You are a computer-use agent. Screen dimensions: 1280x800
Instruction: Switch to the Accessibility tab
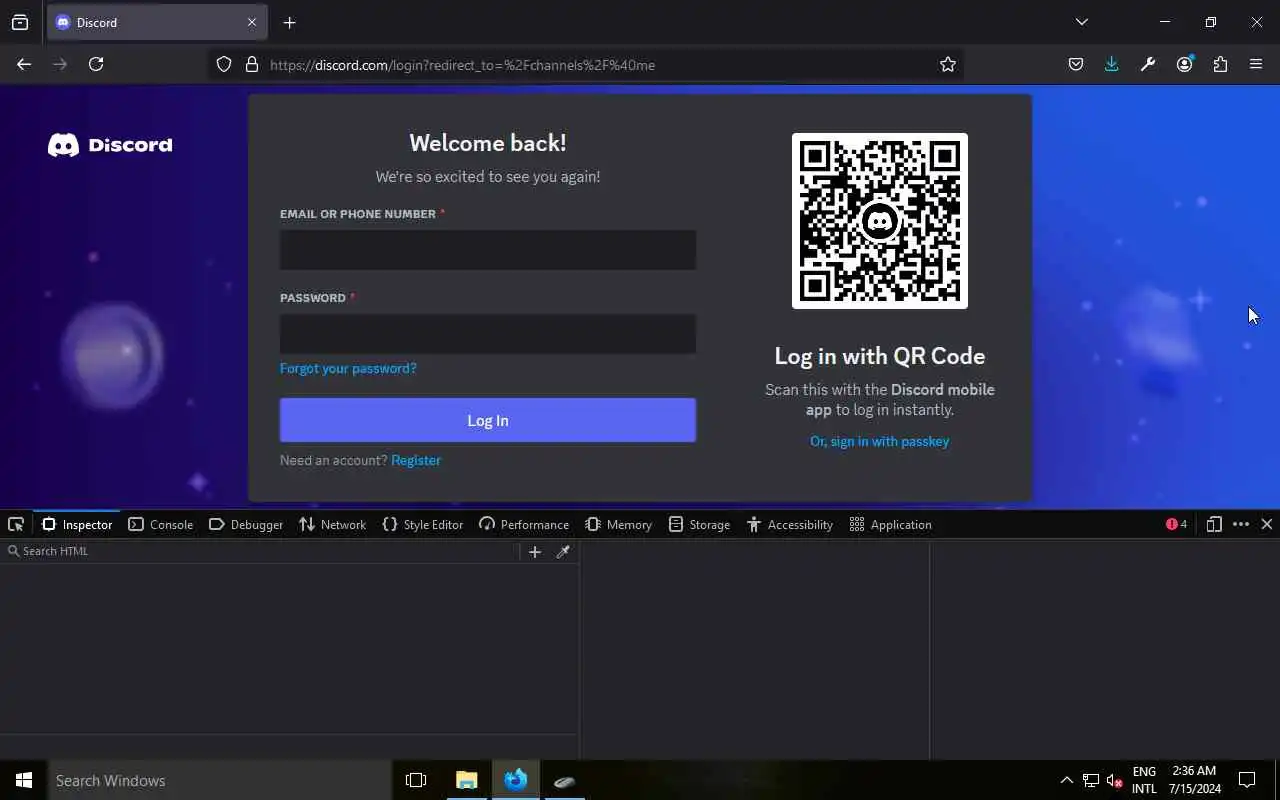tap(790, 524)
